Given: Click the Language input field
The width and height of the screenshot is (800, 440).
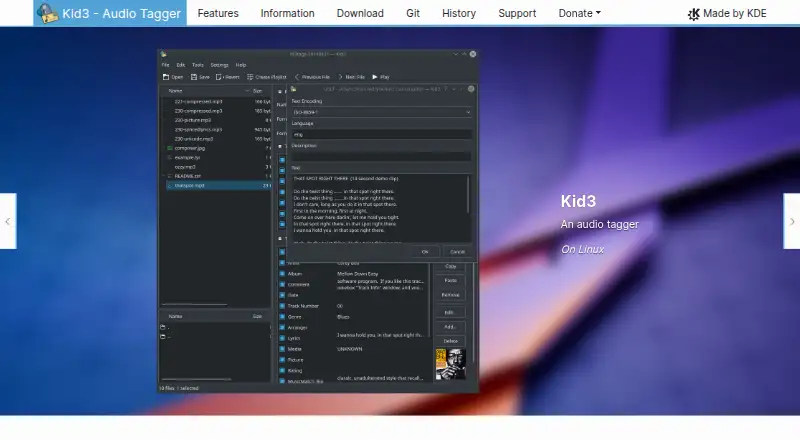Looking at the screenshot, I should 382,135.
